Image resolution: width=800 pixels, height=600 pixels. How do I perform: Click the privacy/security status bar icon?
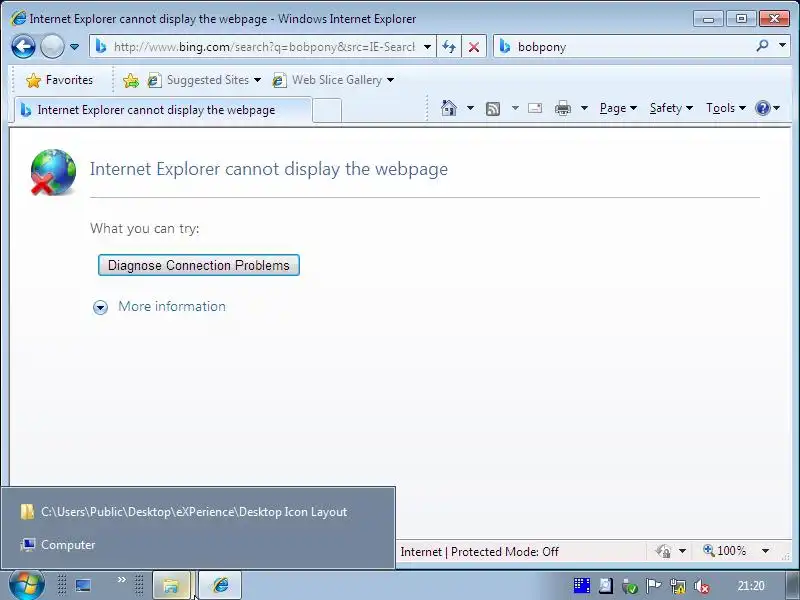point(663,551)
